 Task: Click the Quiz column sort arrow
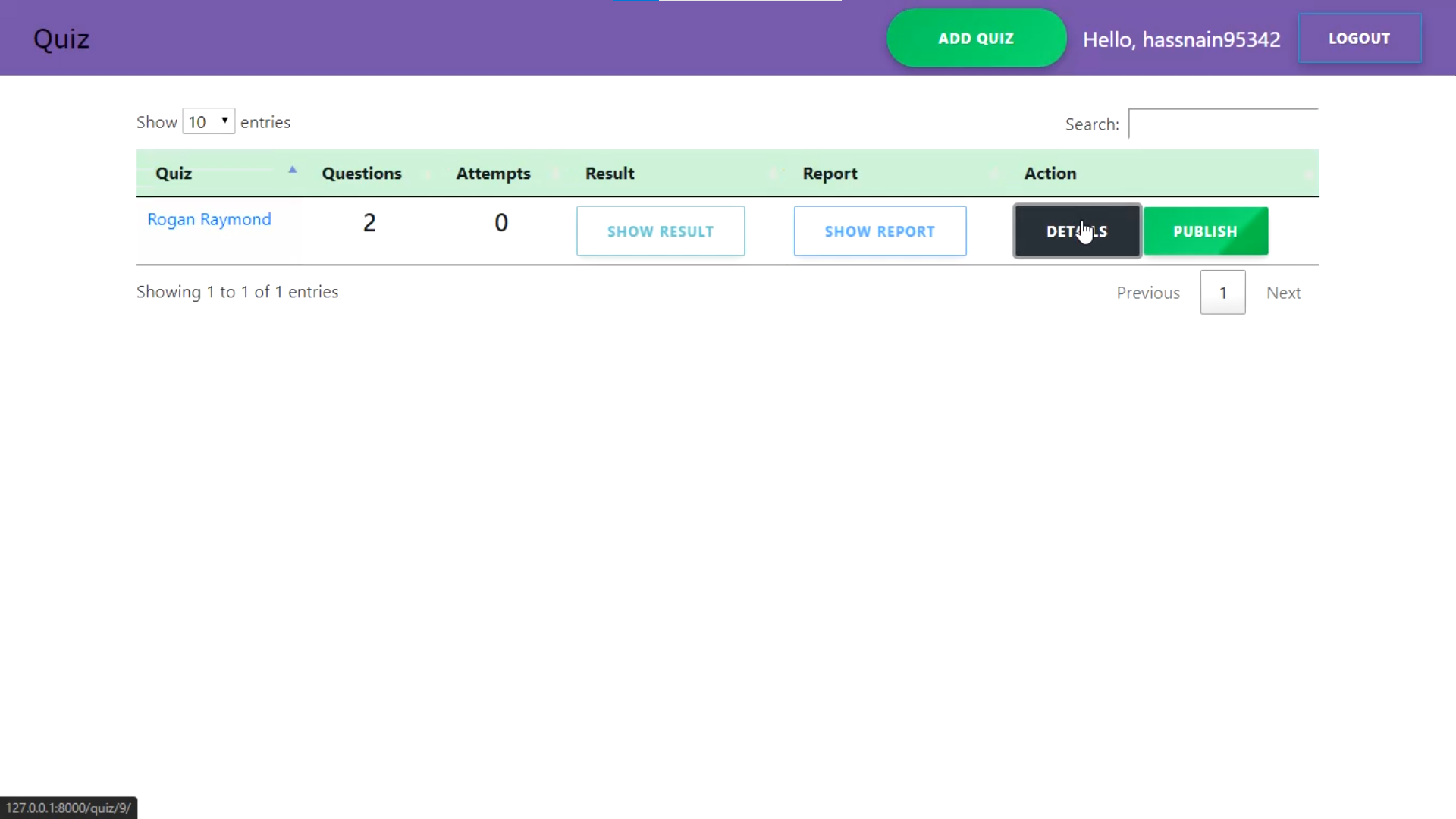pos(292,171)
